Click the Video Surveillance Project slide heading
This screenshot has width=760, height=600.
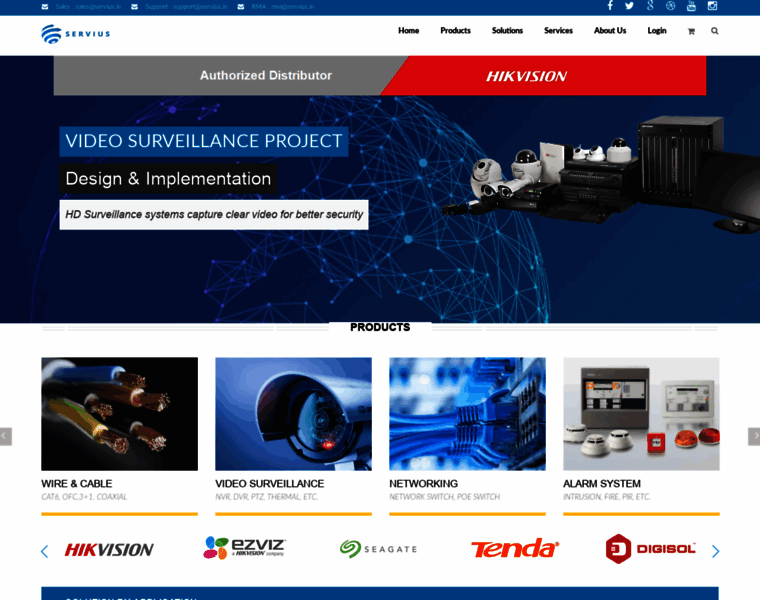click(204, 141)
